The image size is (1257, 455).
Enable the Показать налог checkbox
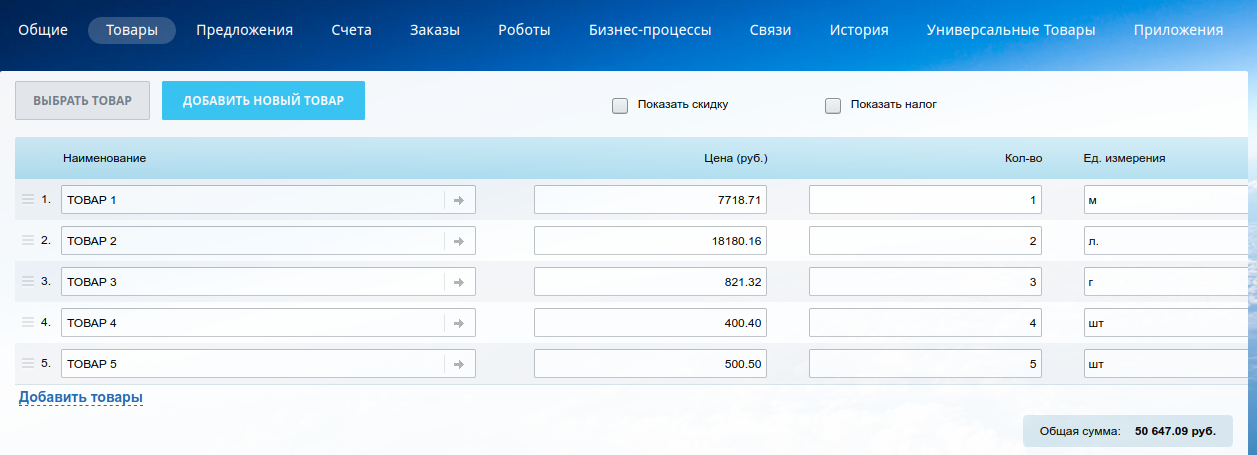(833, 105)
